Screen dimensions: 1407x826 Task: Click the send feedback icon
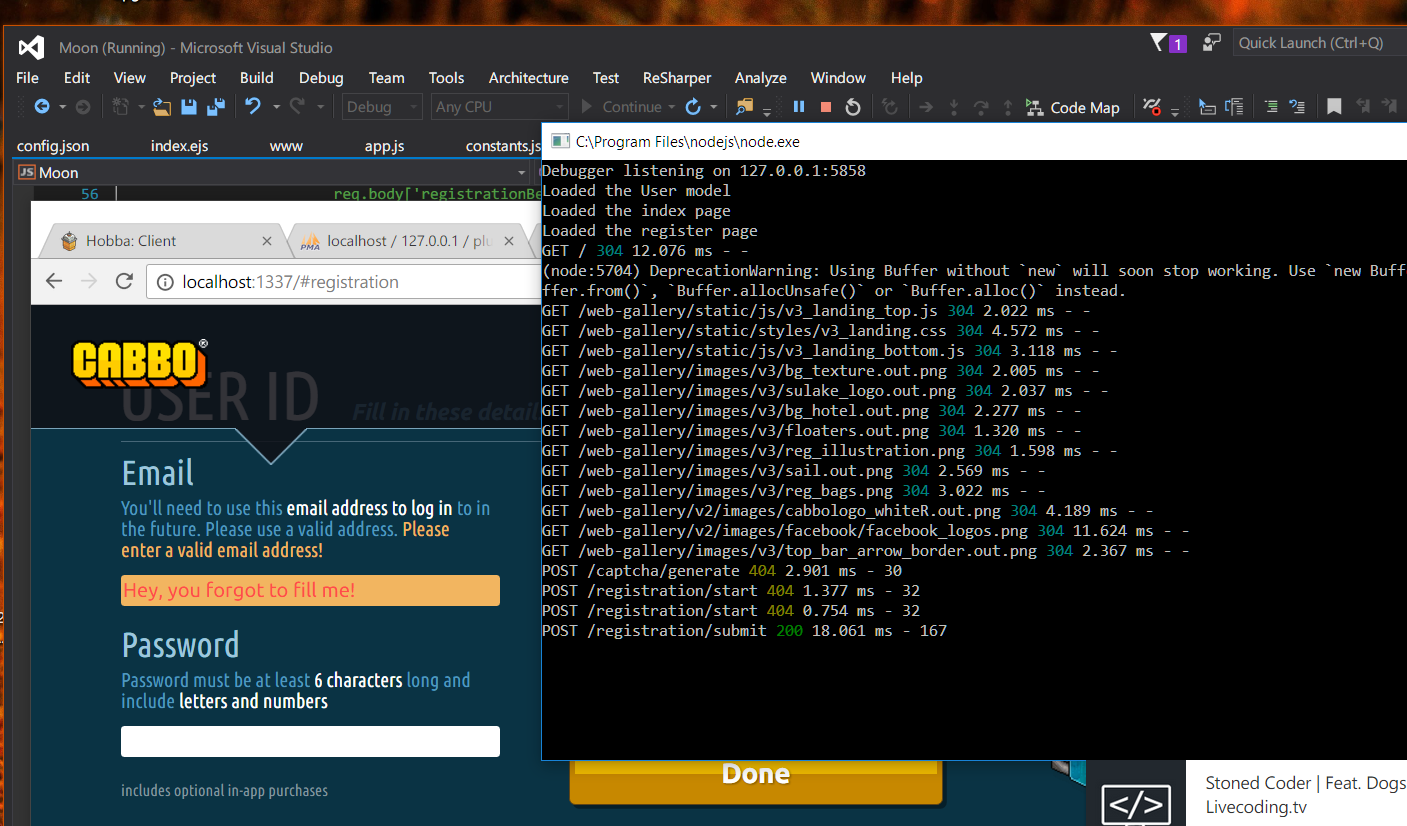pos(1212,42)
